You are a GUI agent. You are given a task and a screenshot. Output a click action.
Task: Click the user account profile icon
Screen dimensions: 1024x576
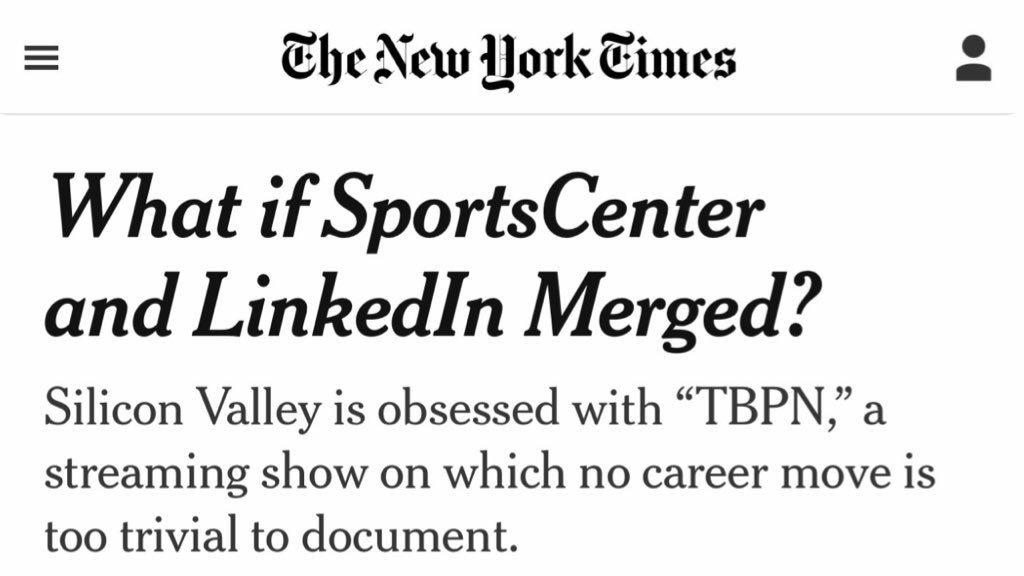(x=972, y=58)
